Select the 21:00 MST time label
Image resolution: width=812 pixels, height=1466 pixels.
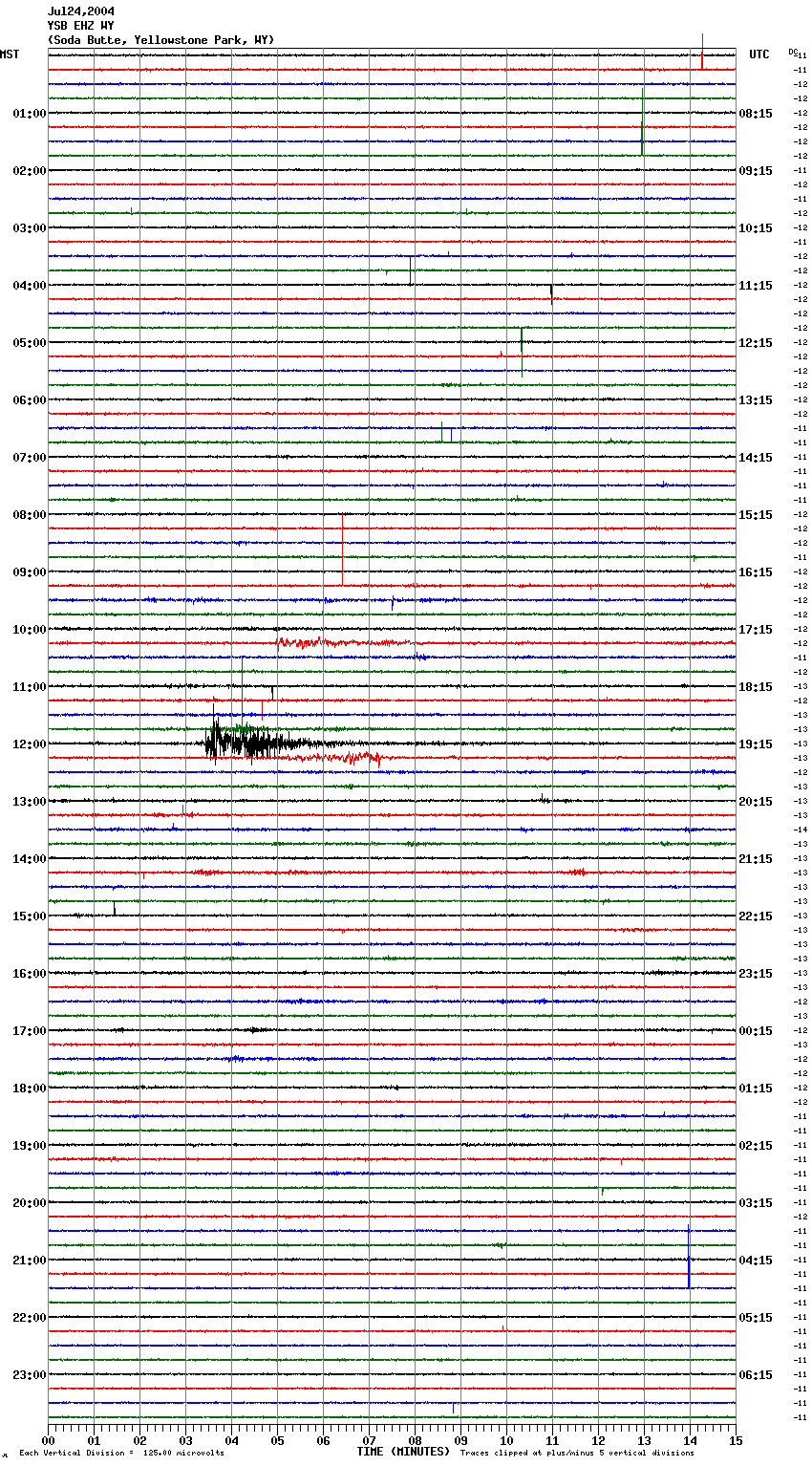(x=30, y=1261)
